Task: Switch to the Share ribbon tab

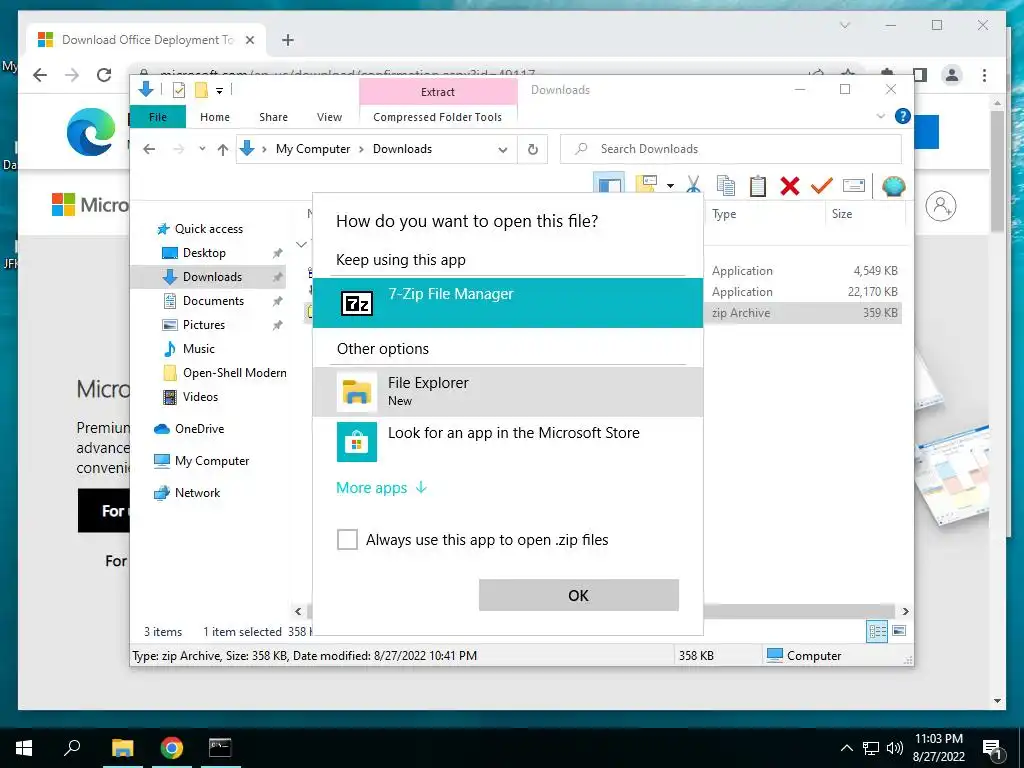Action: pos(273,117)
